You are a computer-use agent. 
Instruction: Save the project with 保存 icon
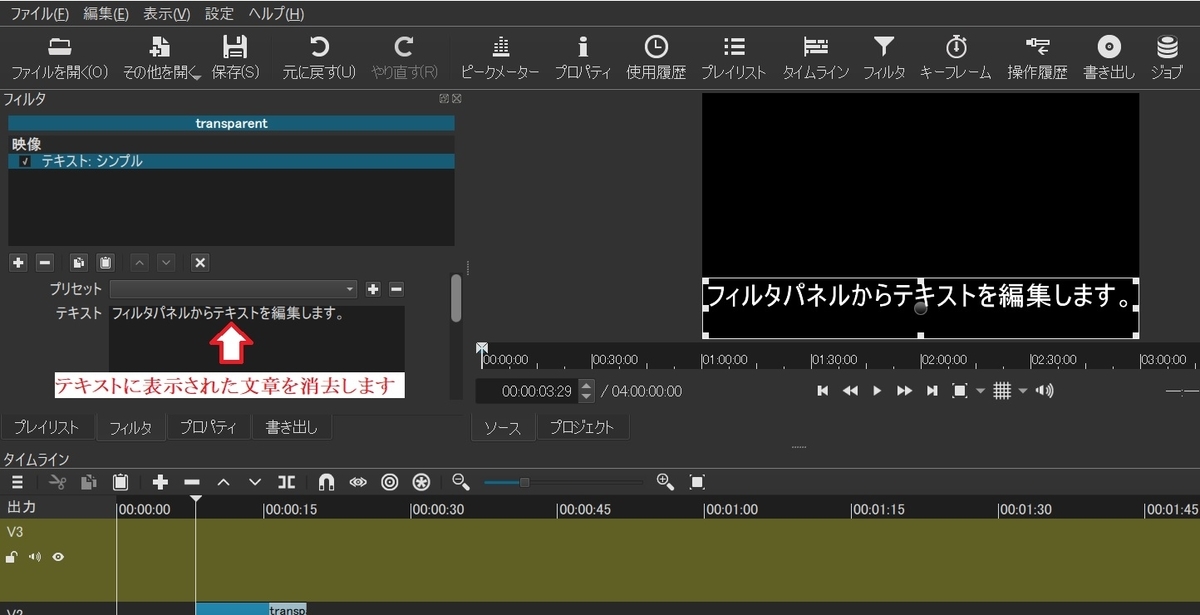[235, 57]
